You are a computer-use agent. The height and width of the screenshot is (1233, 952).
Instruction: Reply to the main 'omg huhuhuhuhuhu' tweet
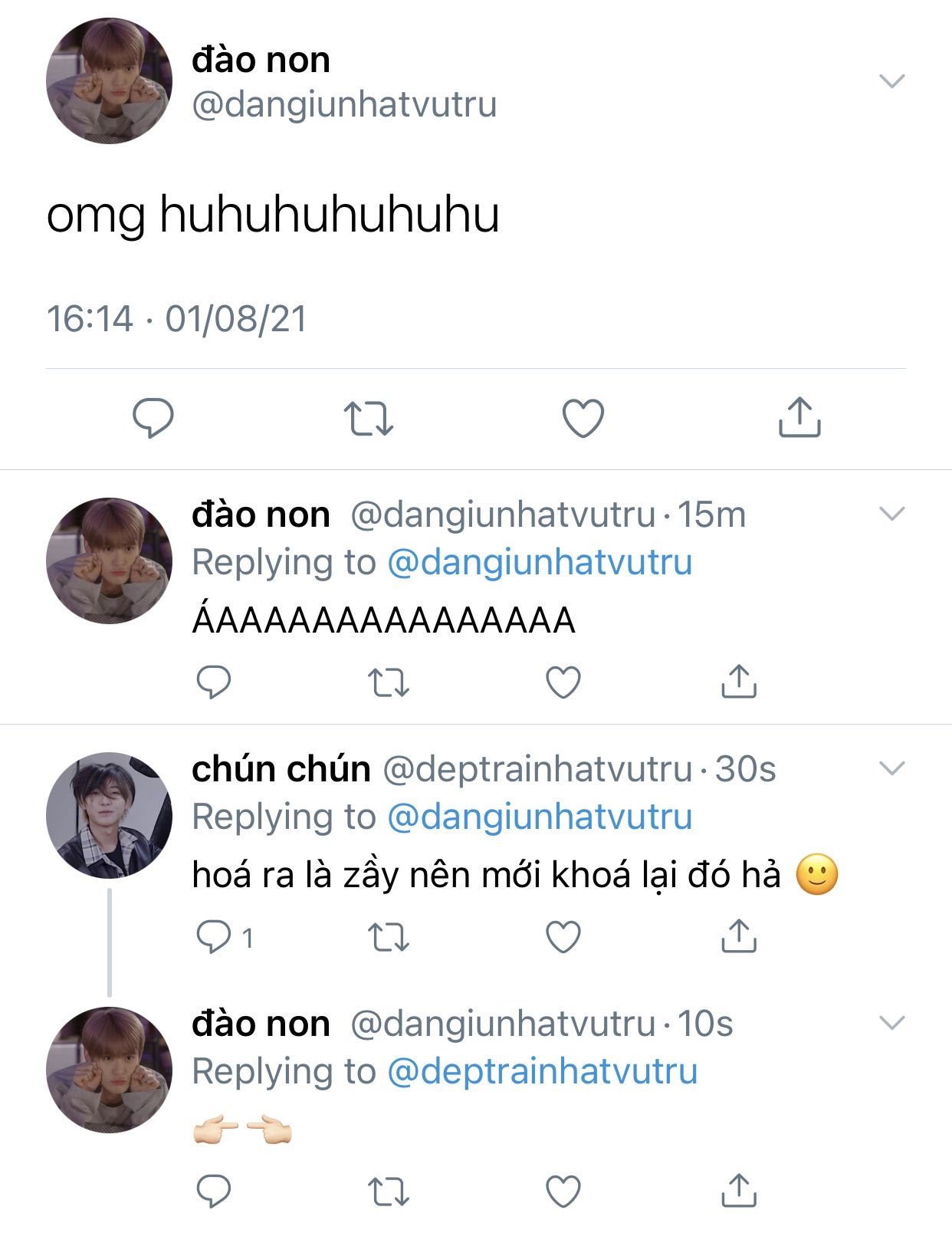[153, 418]
